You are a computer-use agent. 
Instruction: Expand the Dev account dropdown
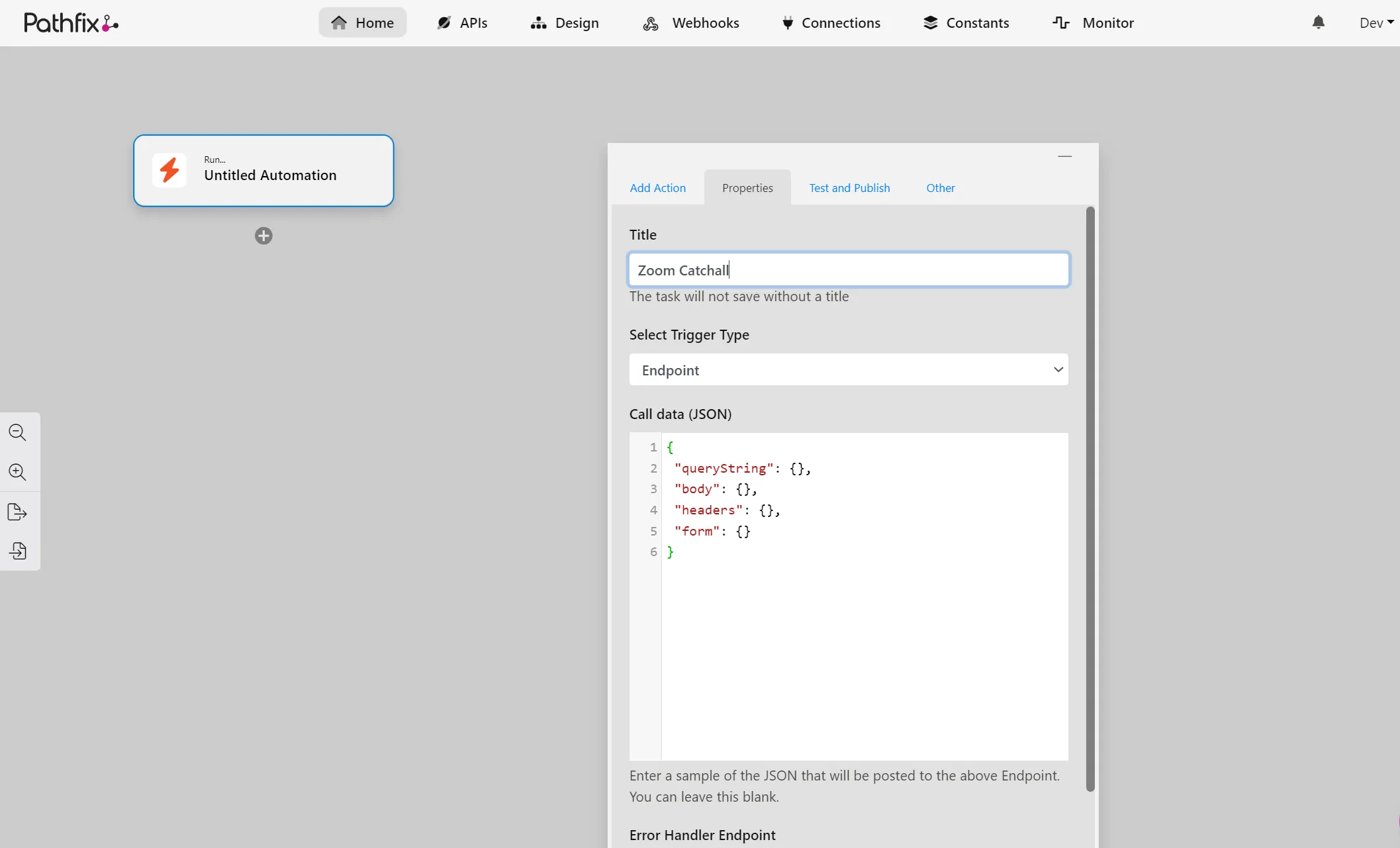pos(1376,23)
